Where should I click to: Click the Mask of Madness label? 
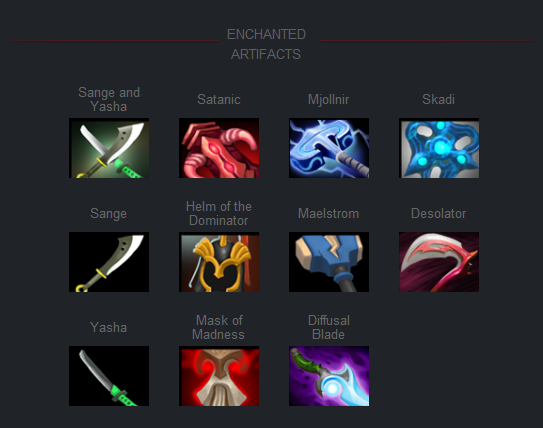(219, 327)
